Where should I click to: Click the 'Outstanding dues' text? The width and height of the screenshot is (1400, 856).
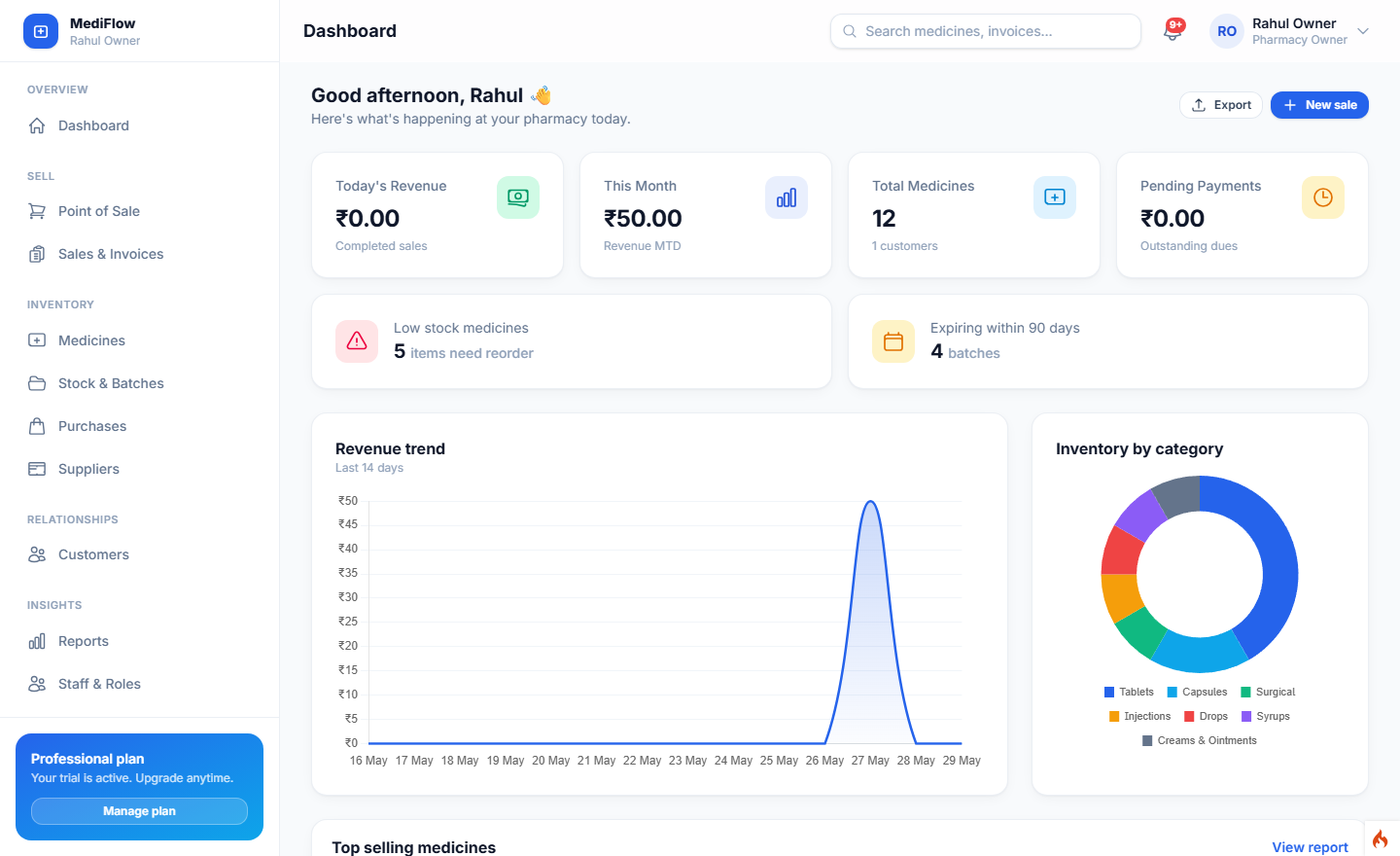coord(1189,246)
